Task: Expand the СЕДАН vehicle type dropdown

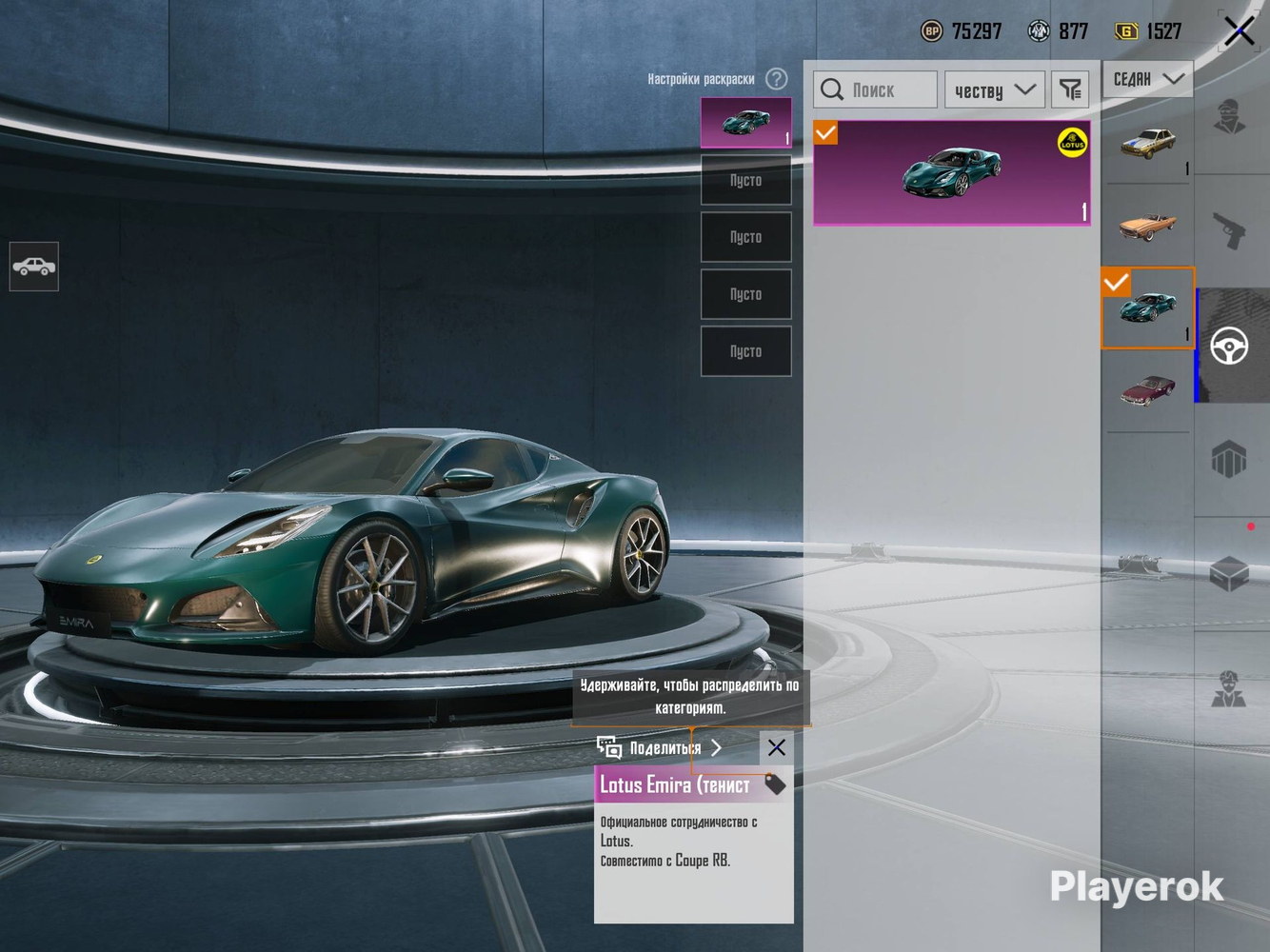Action: click(1147, 79)
